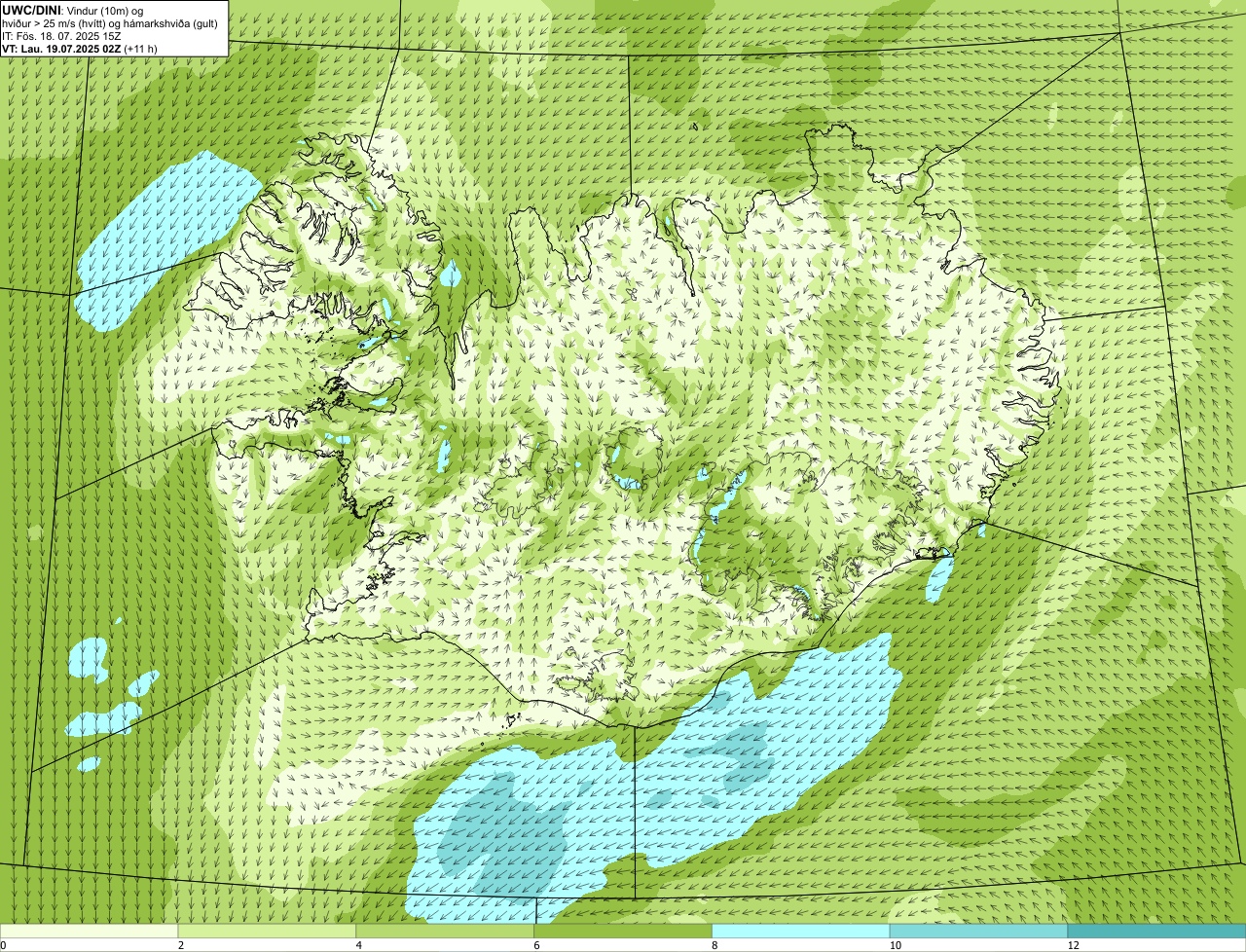Click the legend tick label '0'
Image resolution: width=1246 pixels, height=952 pixels.
click(3, 945)
